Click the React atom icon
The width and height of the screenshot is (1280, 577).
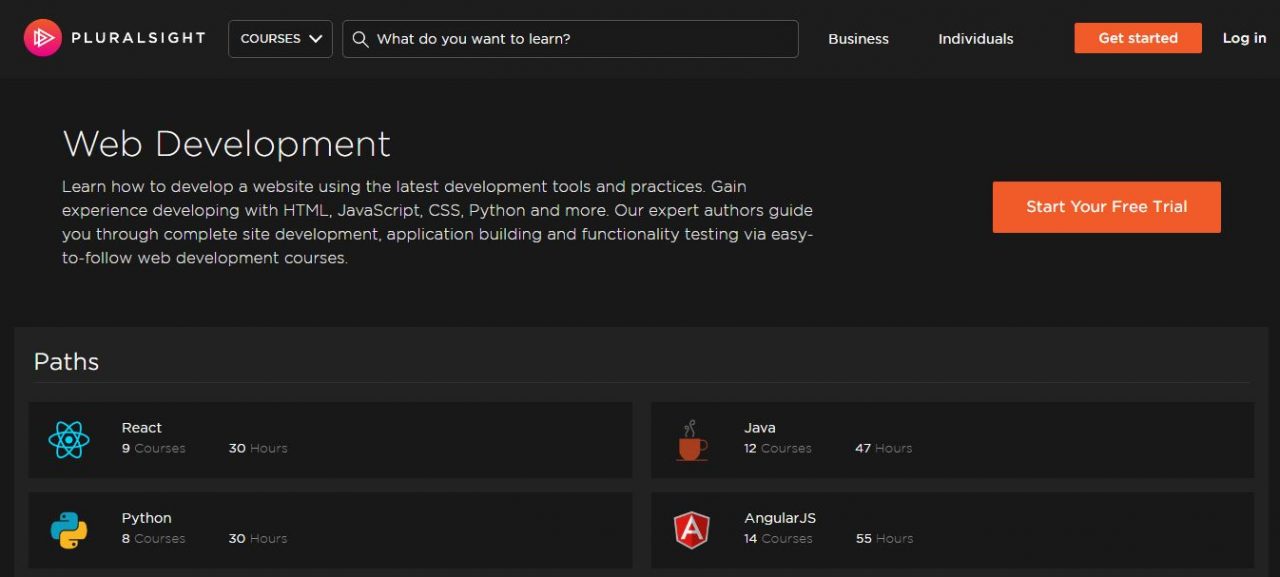coord(69,439)
